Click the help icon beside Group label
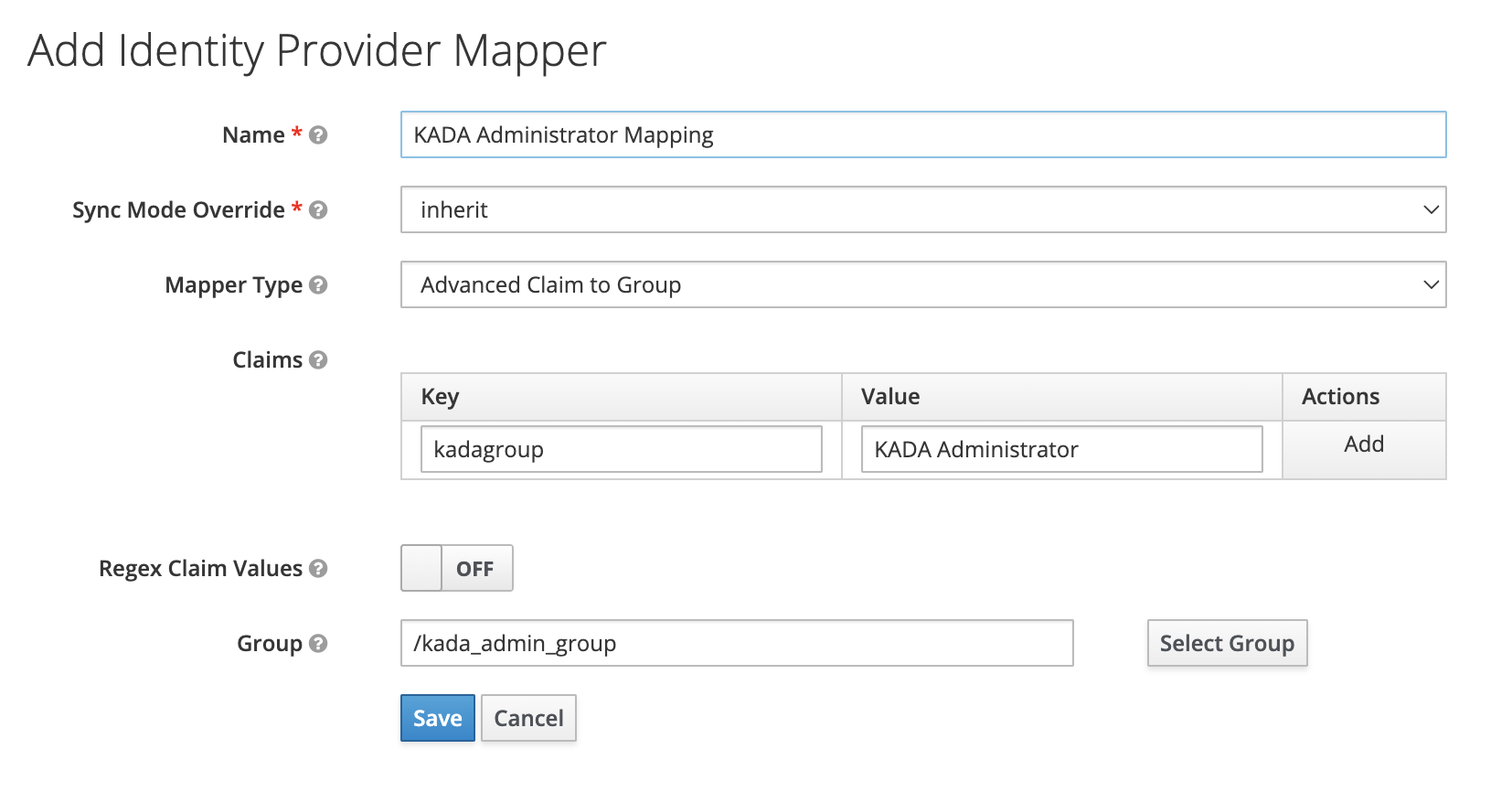This screenshot has height=792, width=1512. click(318, 644)
